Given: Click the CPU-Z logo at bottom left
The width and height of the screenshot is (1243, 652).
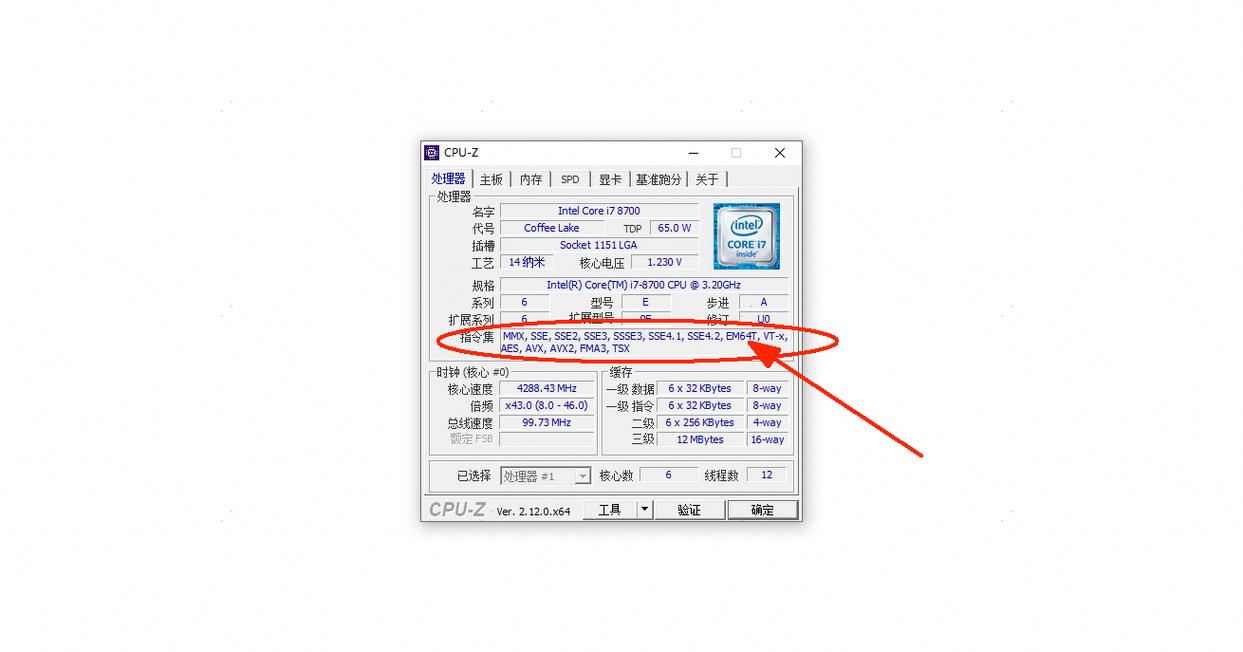Looking at the screenshot, I should pyautogui.click(x=457, y=510).
